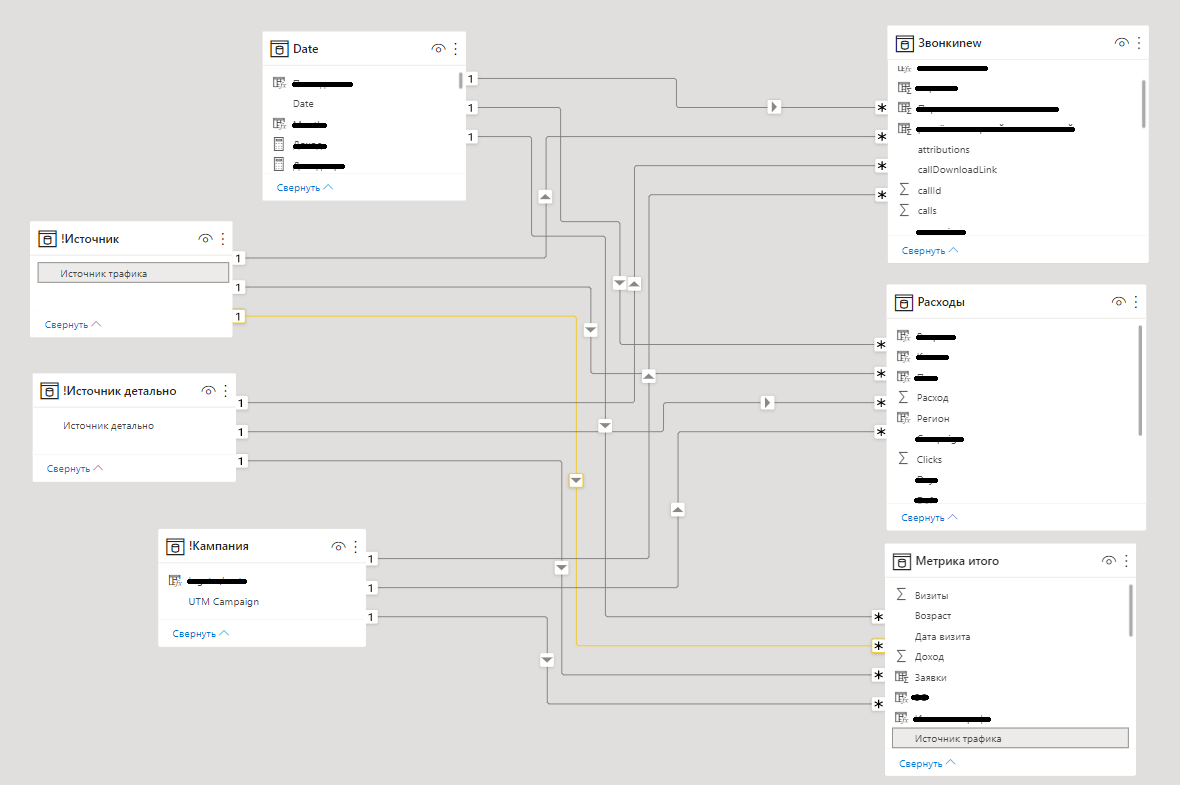Click the Date table header icon
This screenshot has width=1180, height=785.
pyautogui.click(x=279, y=49)
